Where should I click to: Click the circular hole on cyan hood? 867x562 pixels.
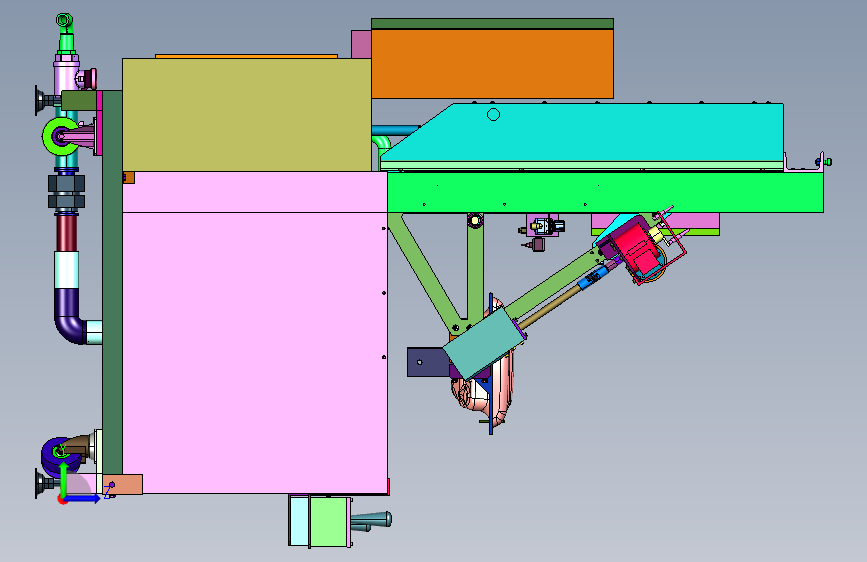click(x=494, y=115)
